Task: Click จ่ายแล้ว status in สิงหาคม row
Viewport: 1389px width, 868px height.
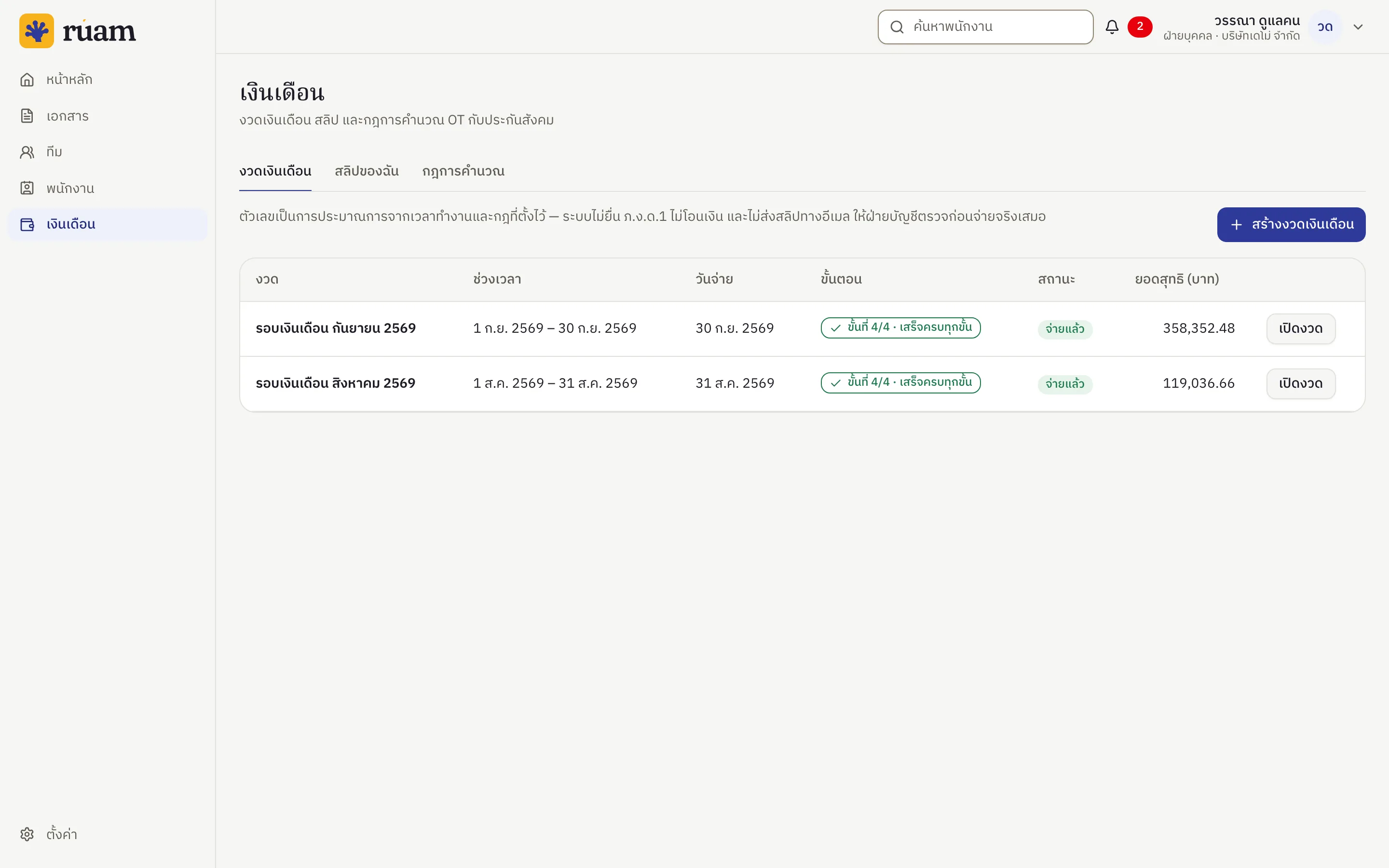Action: (x=1065, y=384)
